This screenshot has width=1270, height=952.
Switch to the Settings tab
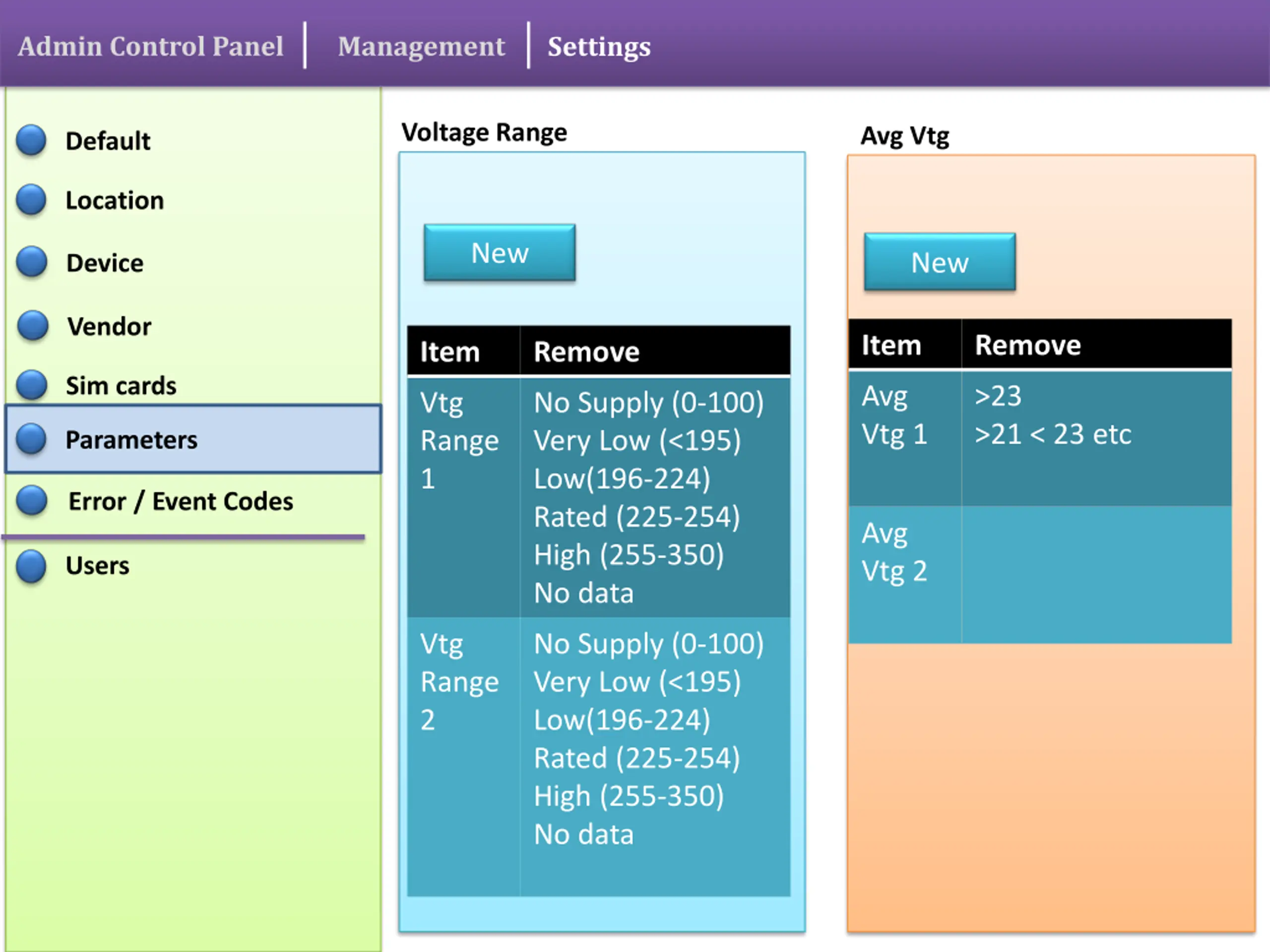[x=599, y=47]
